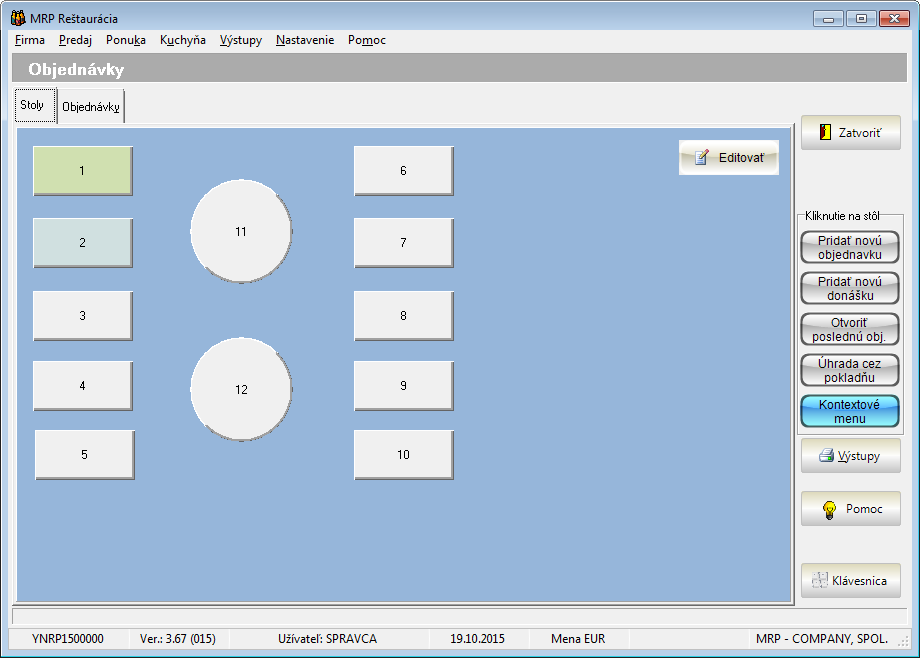Click the light blue table 2

coord(82,242)
